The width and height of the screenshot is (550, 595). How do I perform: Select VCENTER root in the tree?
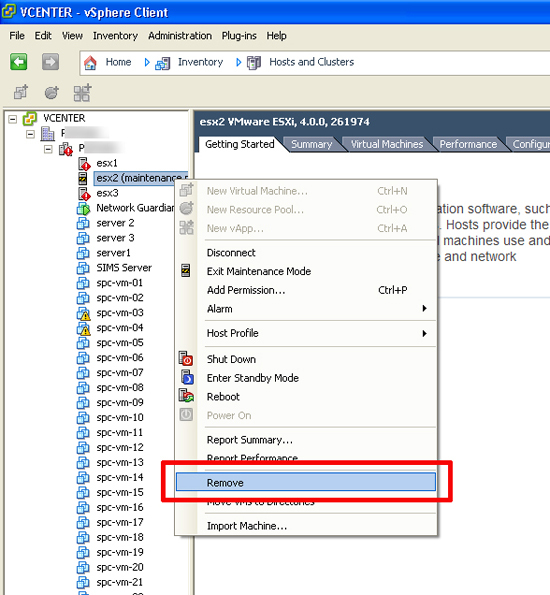(64, 118)
